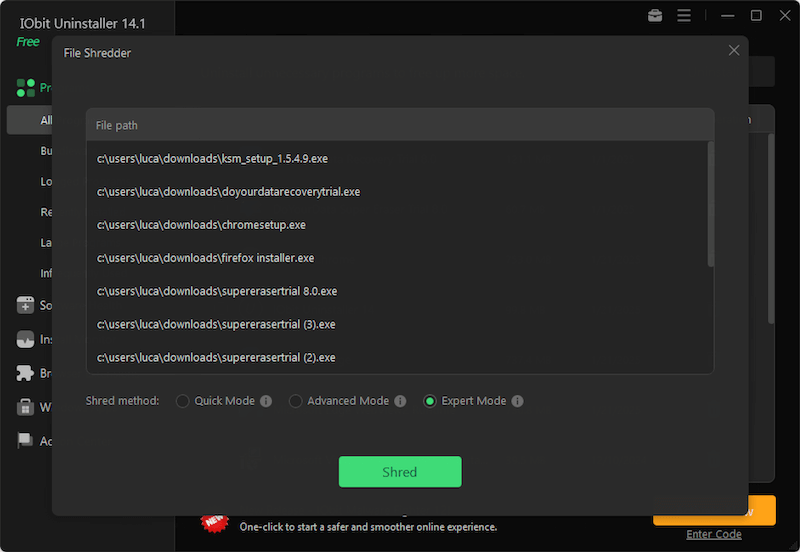Select All Programs sidebar item

click(x=30, y=120)
